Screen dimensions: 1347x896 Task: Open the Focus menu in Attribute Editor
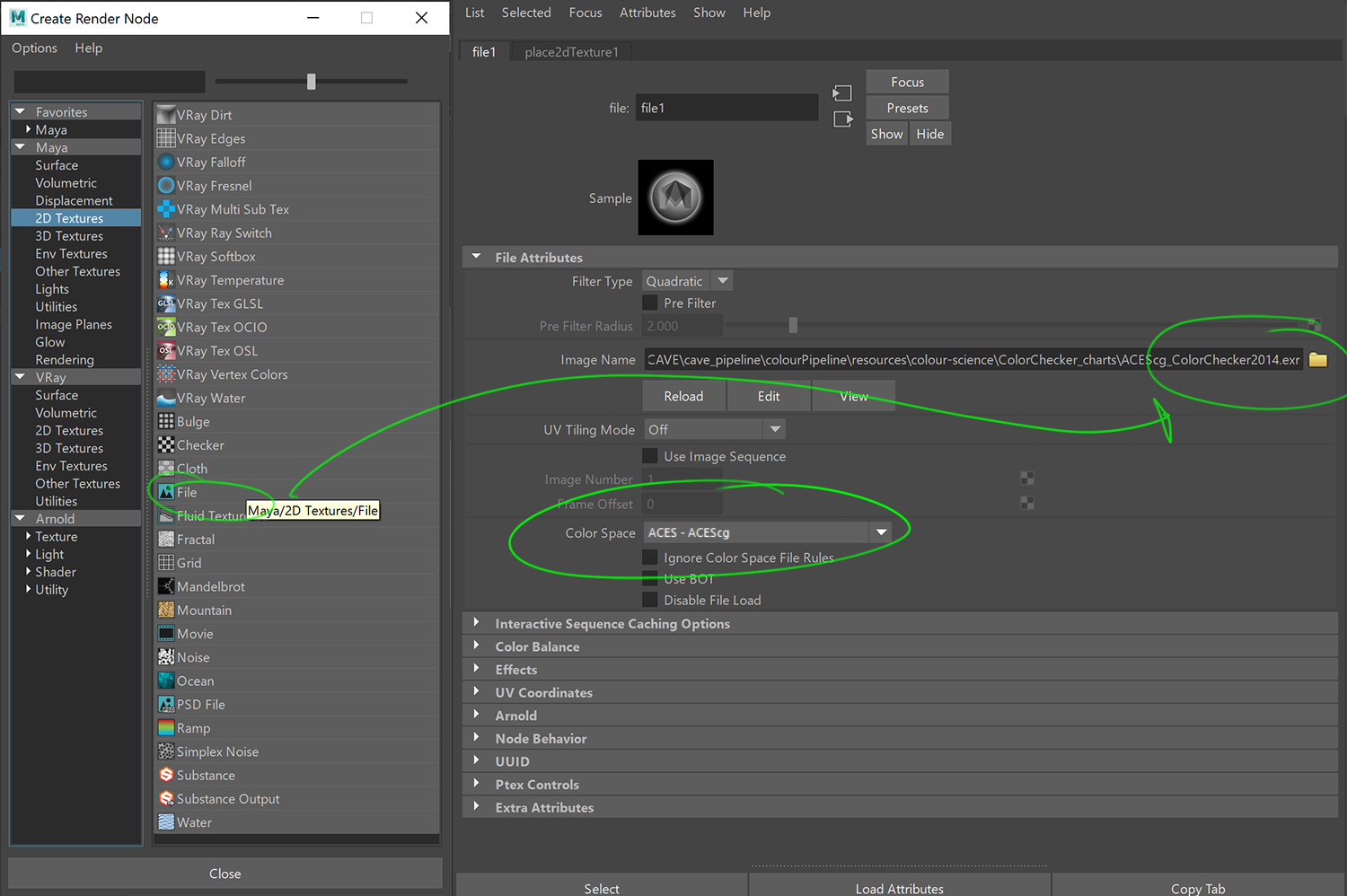click(x=585, y=13)
